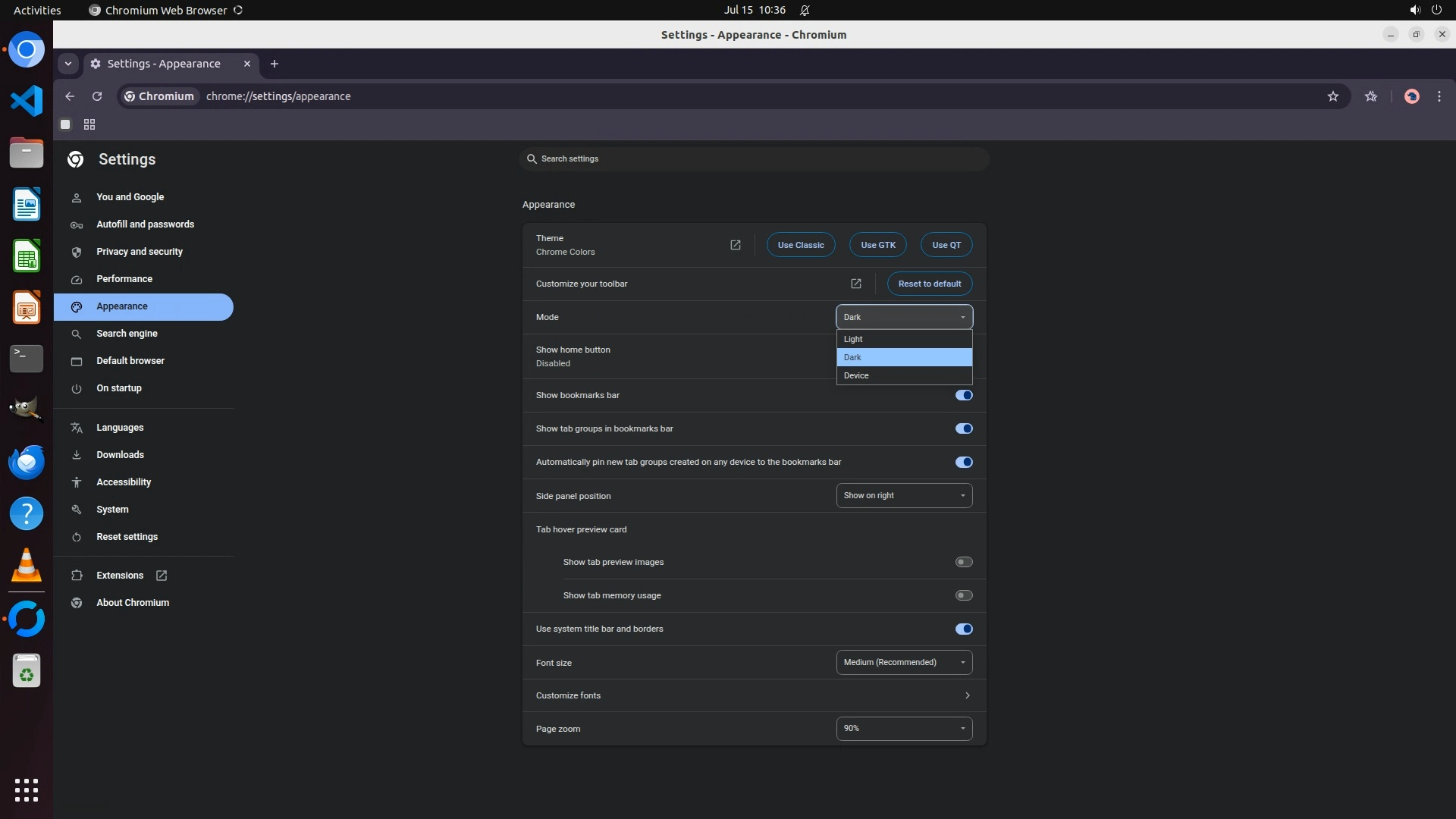Screen dimensions: 1456x819
Task: Expand the Page zoom dropdown
Action: 903,728
